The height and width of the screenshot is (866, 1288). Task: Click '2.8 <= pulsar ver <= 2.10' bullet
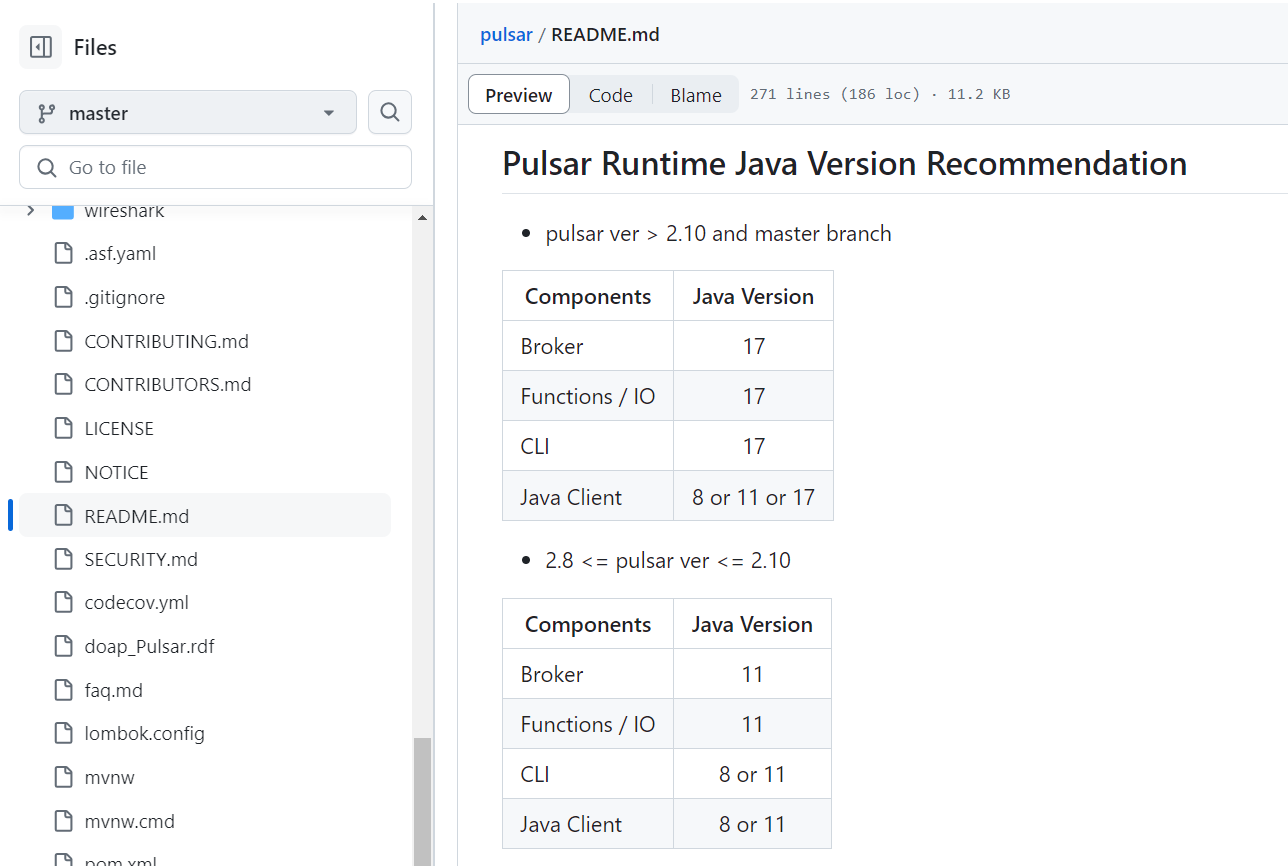(x=668, y=561)
